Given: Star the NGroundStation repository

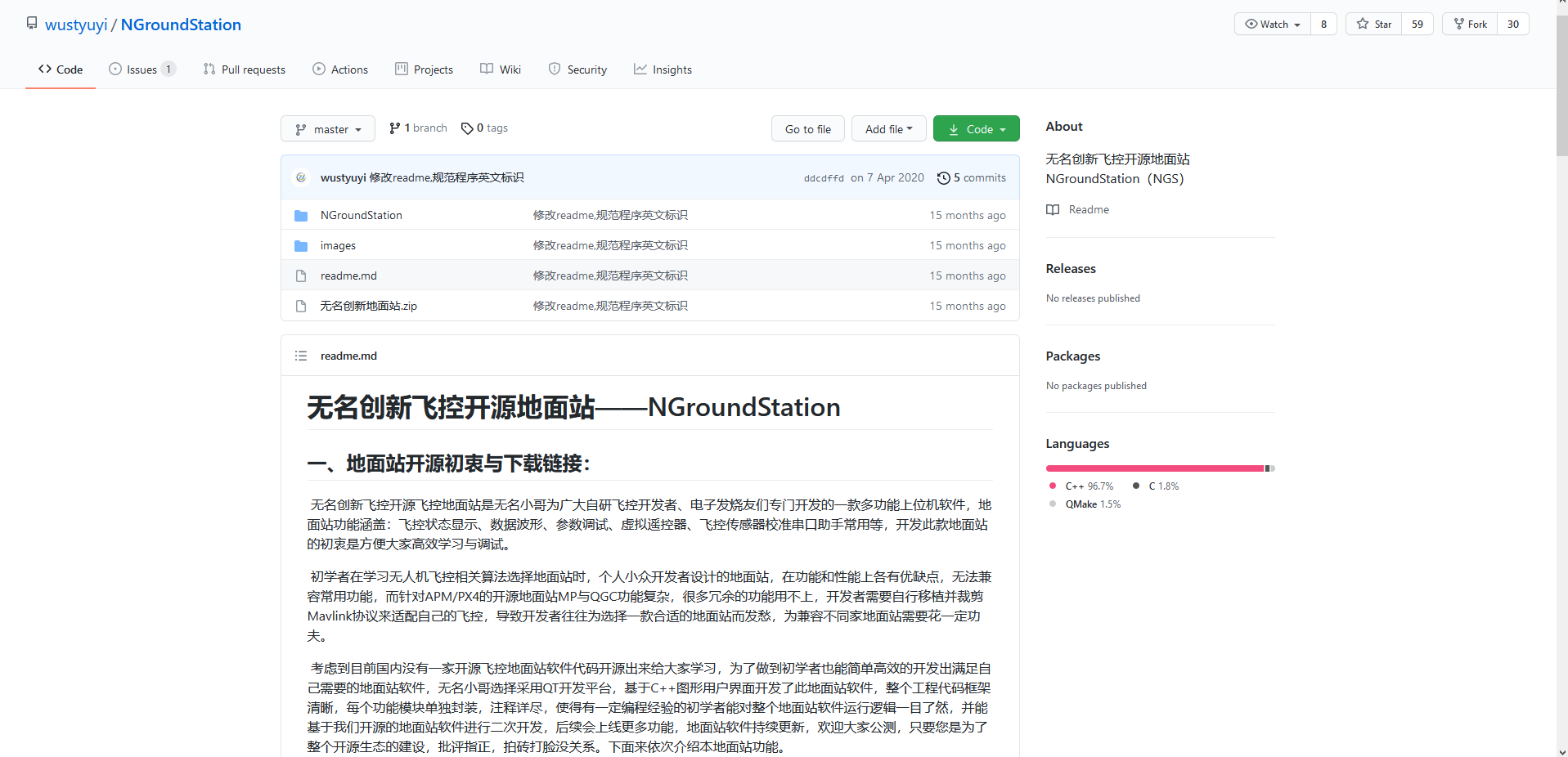Looking at the screenshot, I should [x=1373, y=24].
